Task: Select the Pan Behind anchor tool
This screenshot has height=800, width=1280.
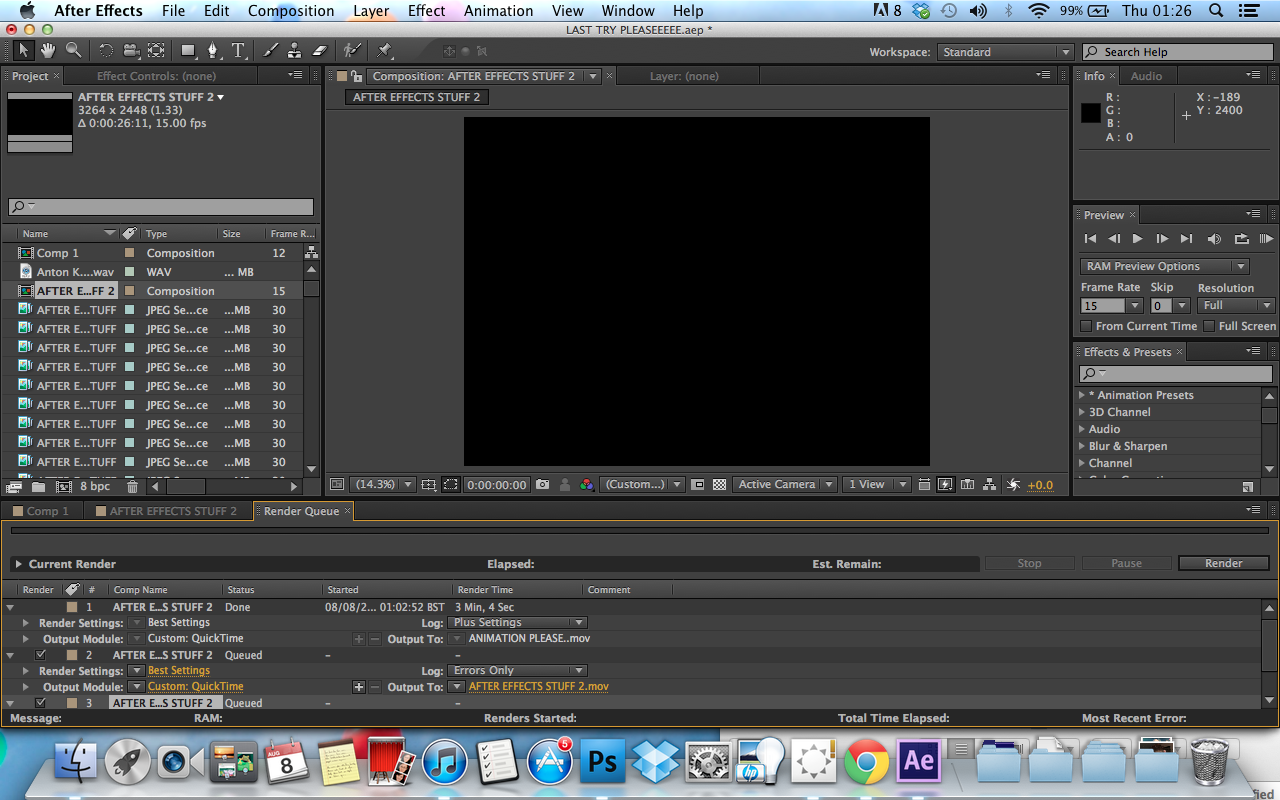Action: pyautogui.click(x=157, y=50)
